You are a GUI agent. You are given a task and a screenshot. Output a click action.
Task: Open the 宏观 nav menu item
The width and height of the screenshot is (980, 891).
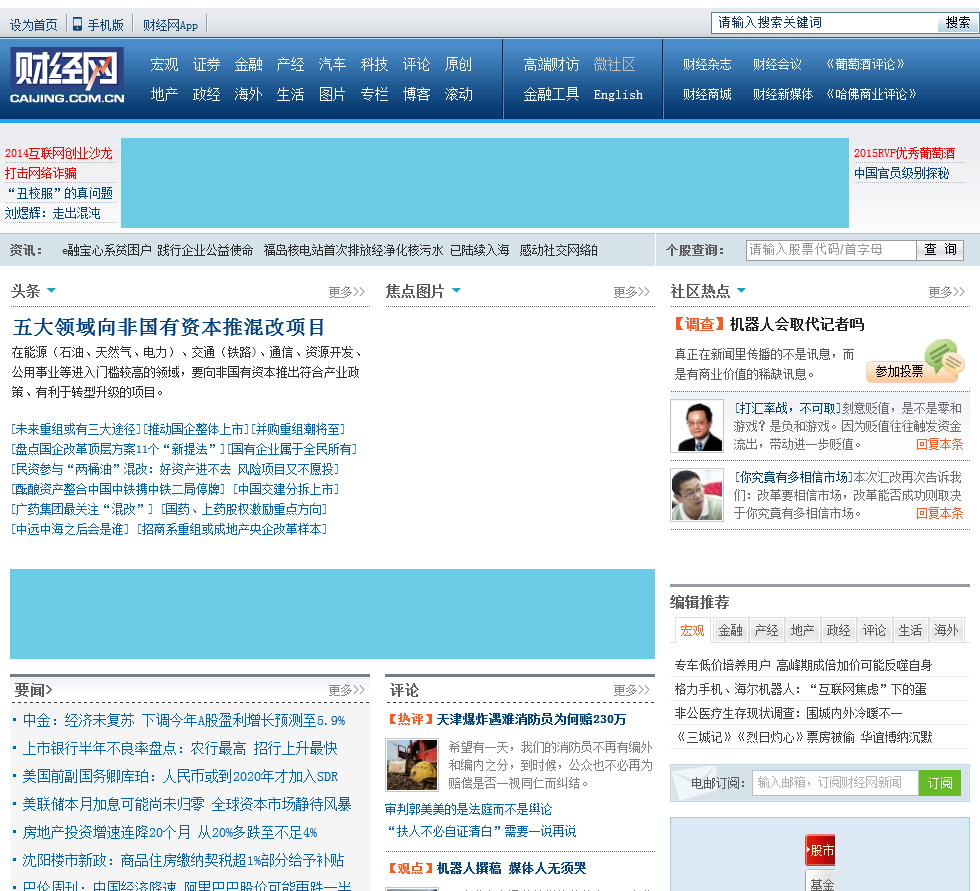pos(164,64)
